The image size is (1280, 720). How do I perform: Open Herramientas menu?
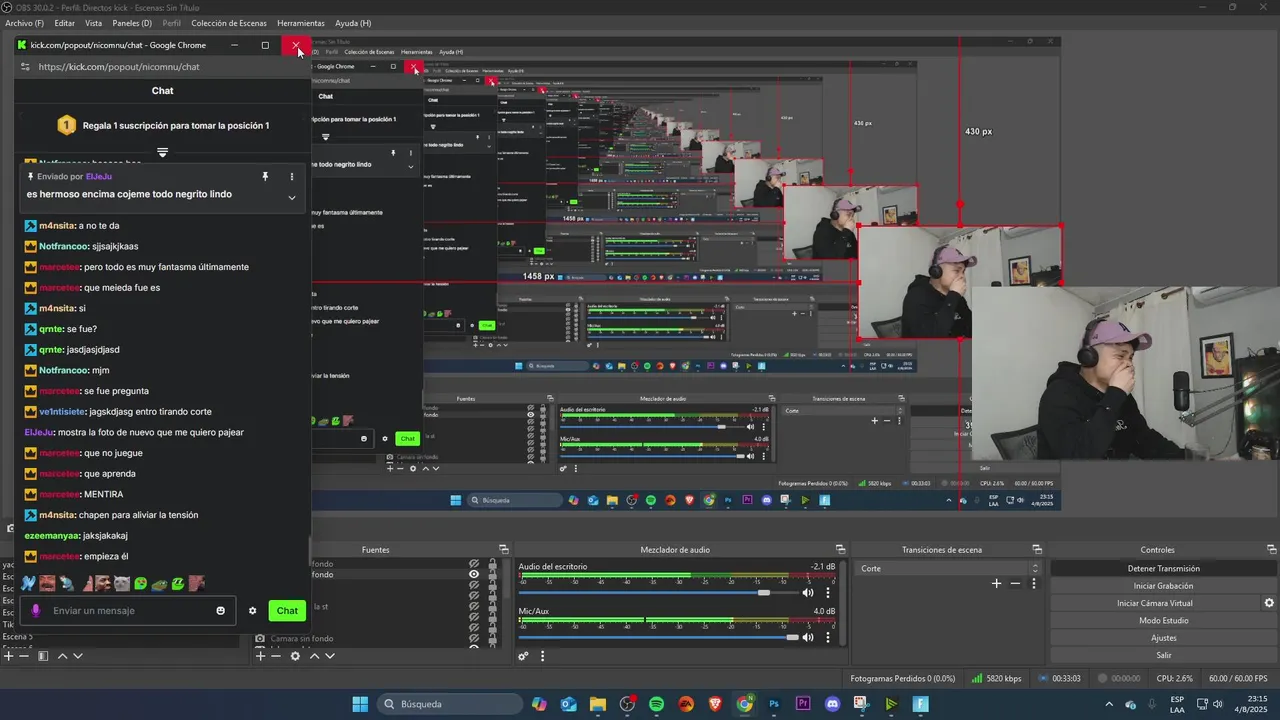301,23
